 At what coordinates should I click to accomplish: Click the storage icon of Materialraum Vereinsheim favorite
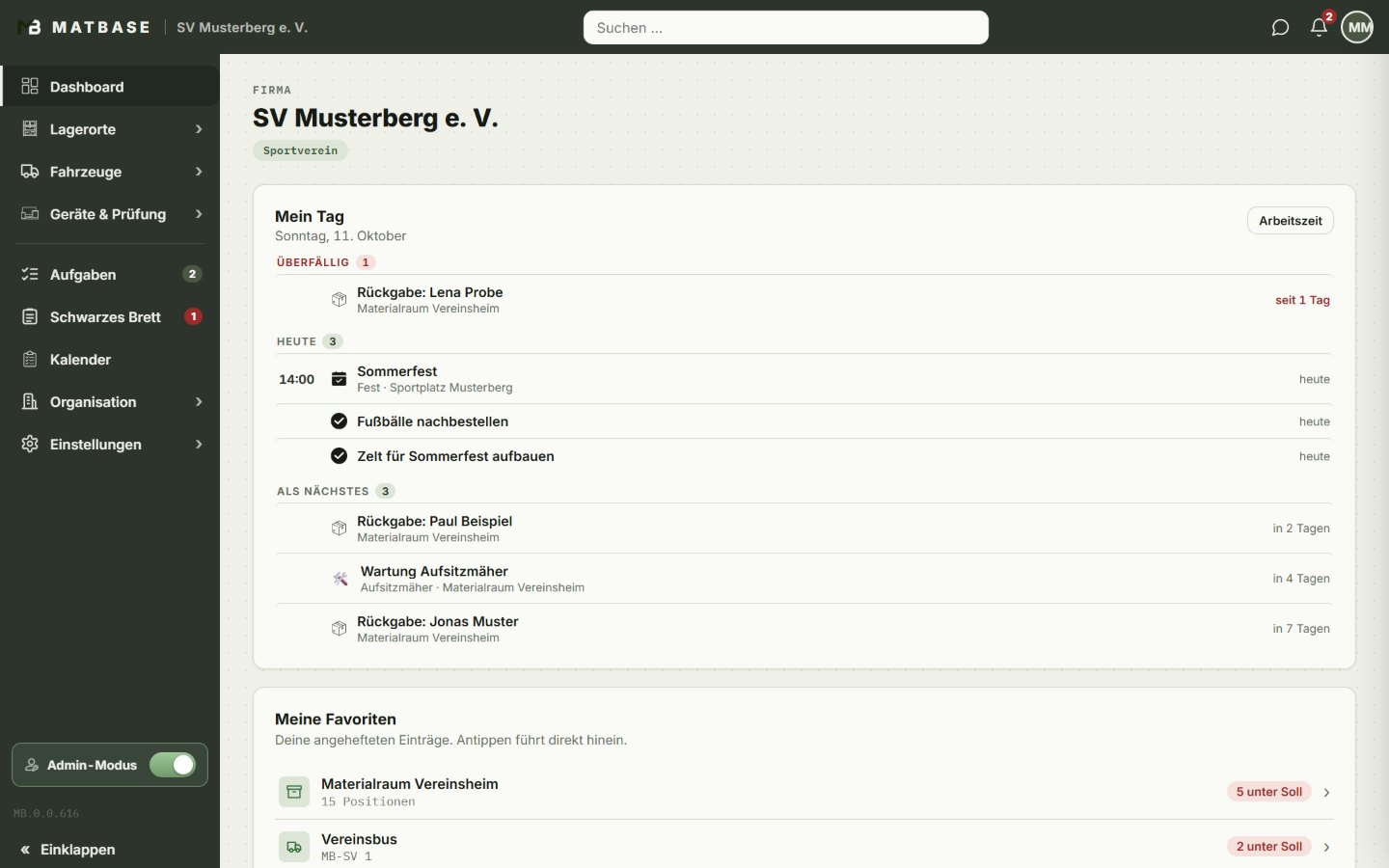294,792
